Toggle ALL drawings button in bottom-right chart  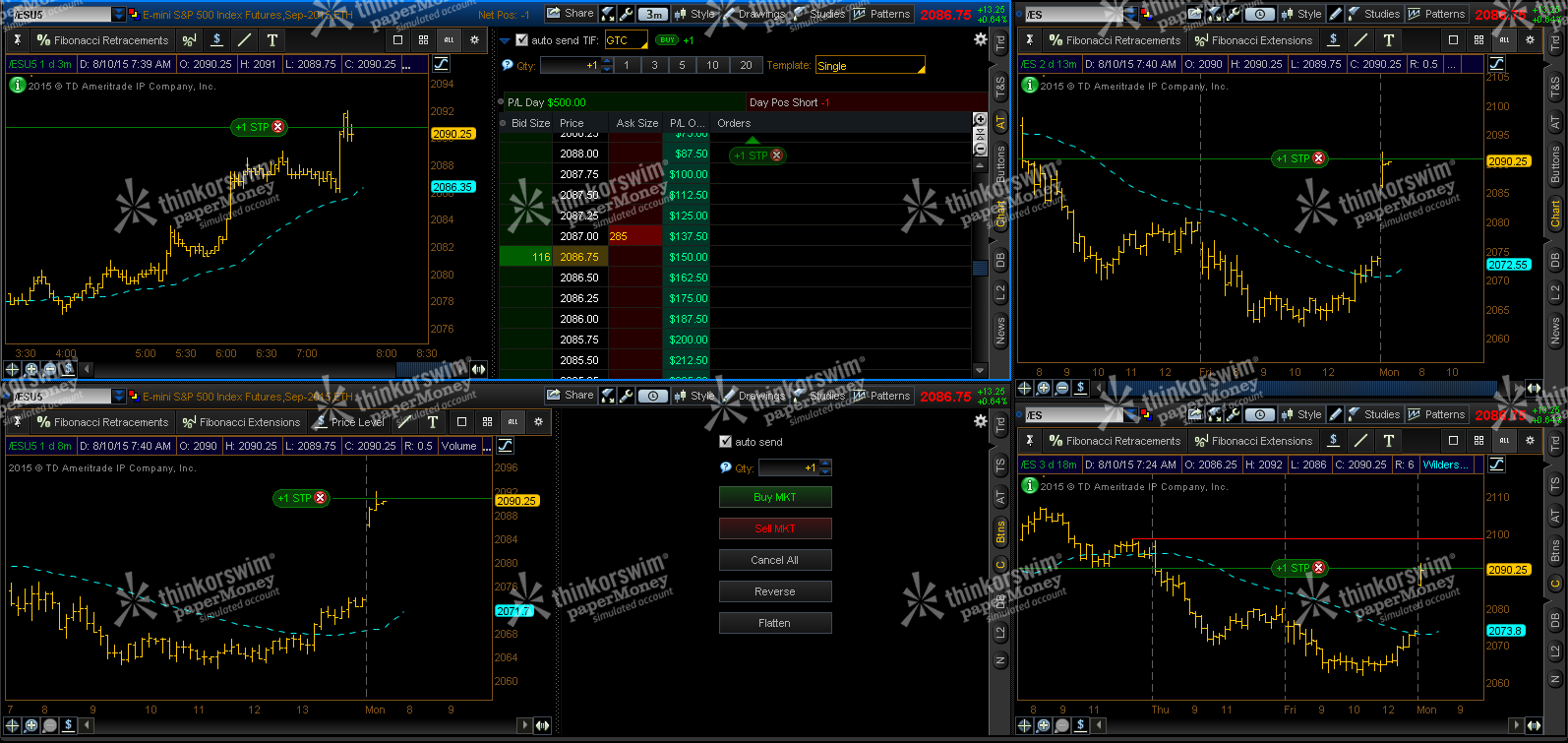pyautogui.click(x=1504, y=441)
